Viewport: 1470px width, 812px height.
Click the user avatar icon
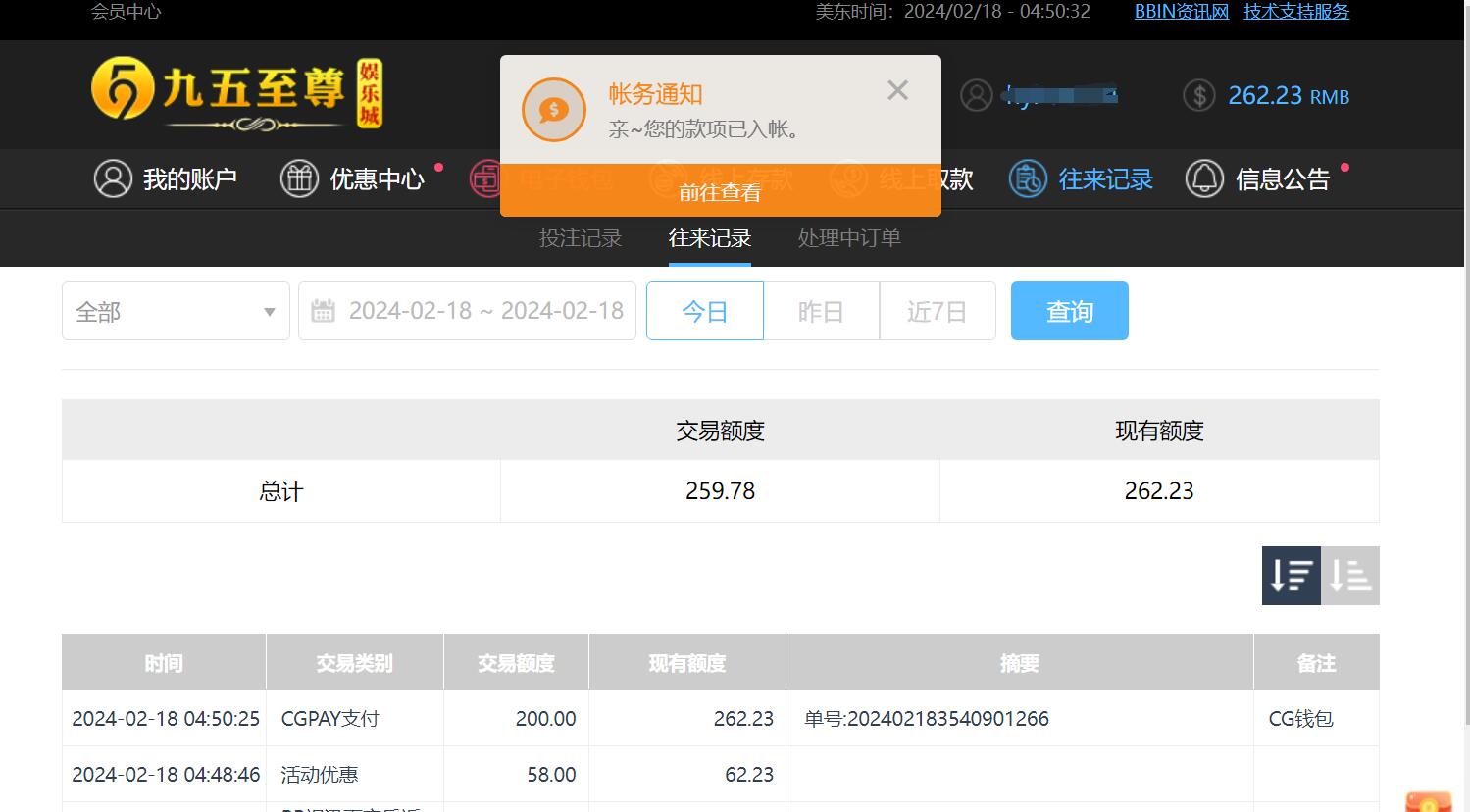coord(976,95)
